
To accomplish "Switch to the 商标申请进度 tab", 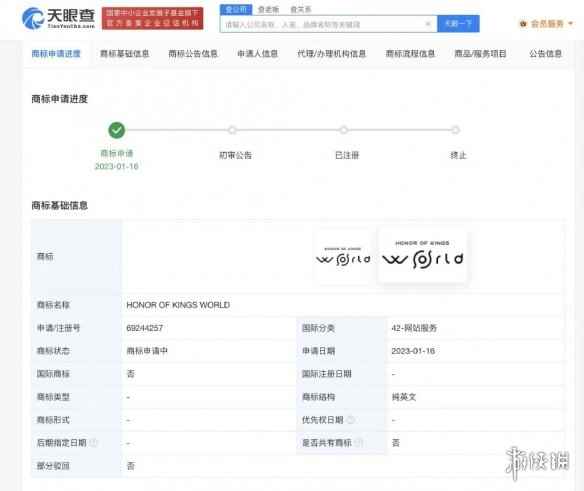I will 56,54.
